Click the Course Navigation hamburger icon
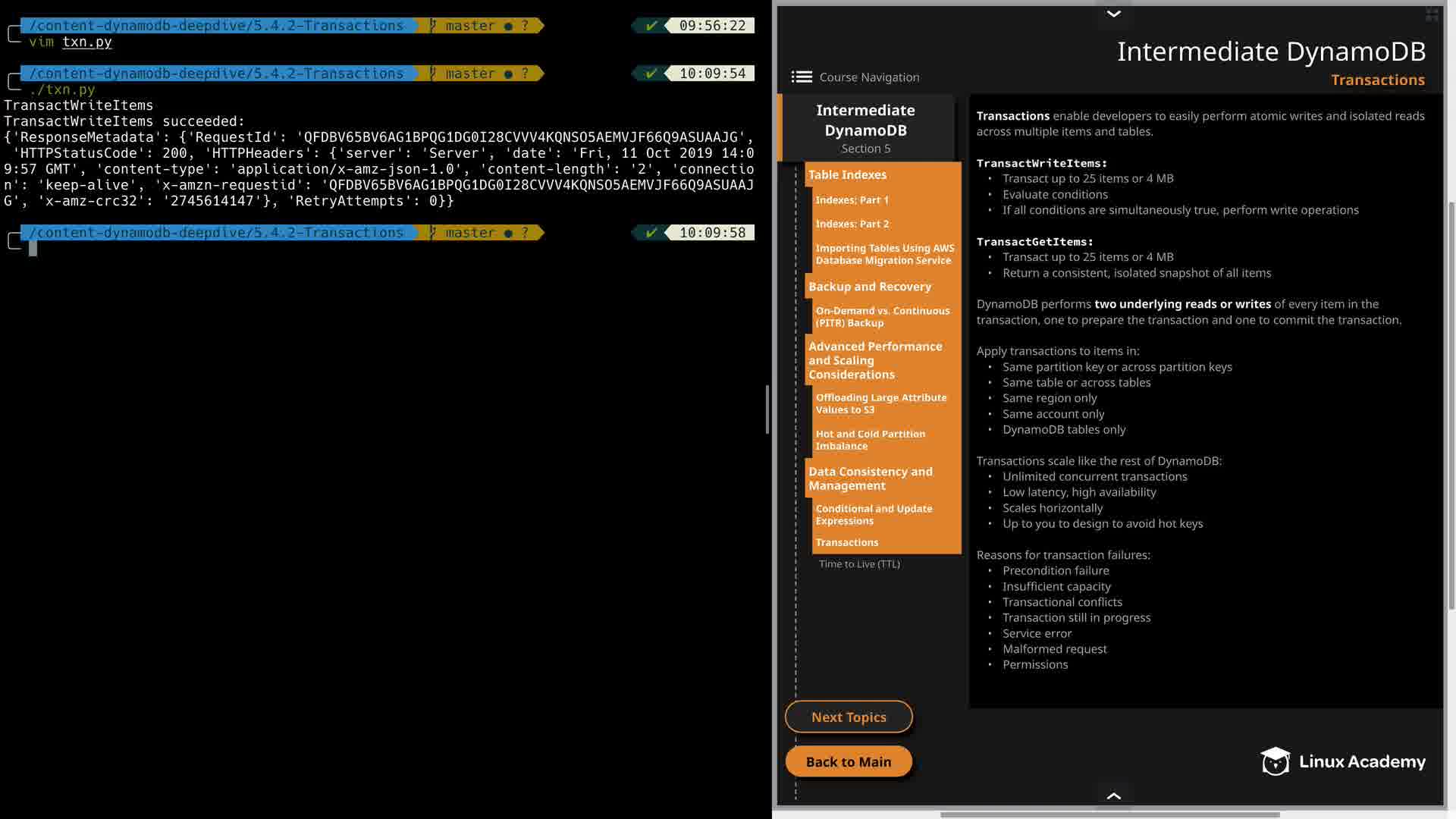 coord(802,77)
